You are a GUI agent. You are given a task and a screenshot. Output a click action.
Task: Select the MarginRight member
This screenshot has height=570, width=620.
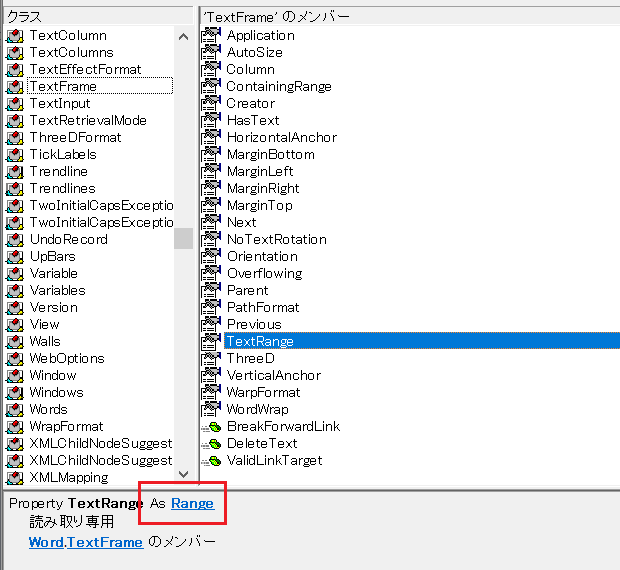[x=263, y=189]
